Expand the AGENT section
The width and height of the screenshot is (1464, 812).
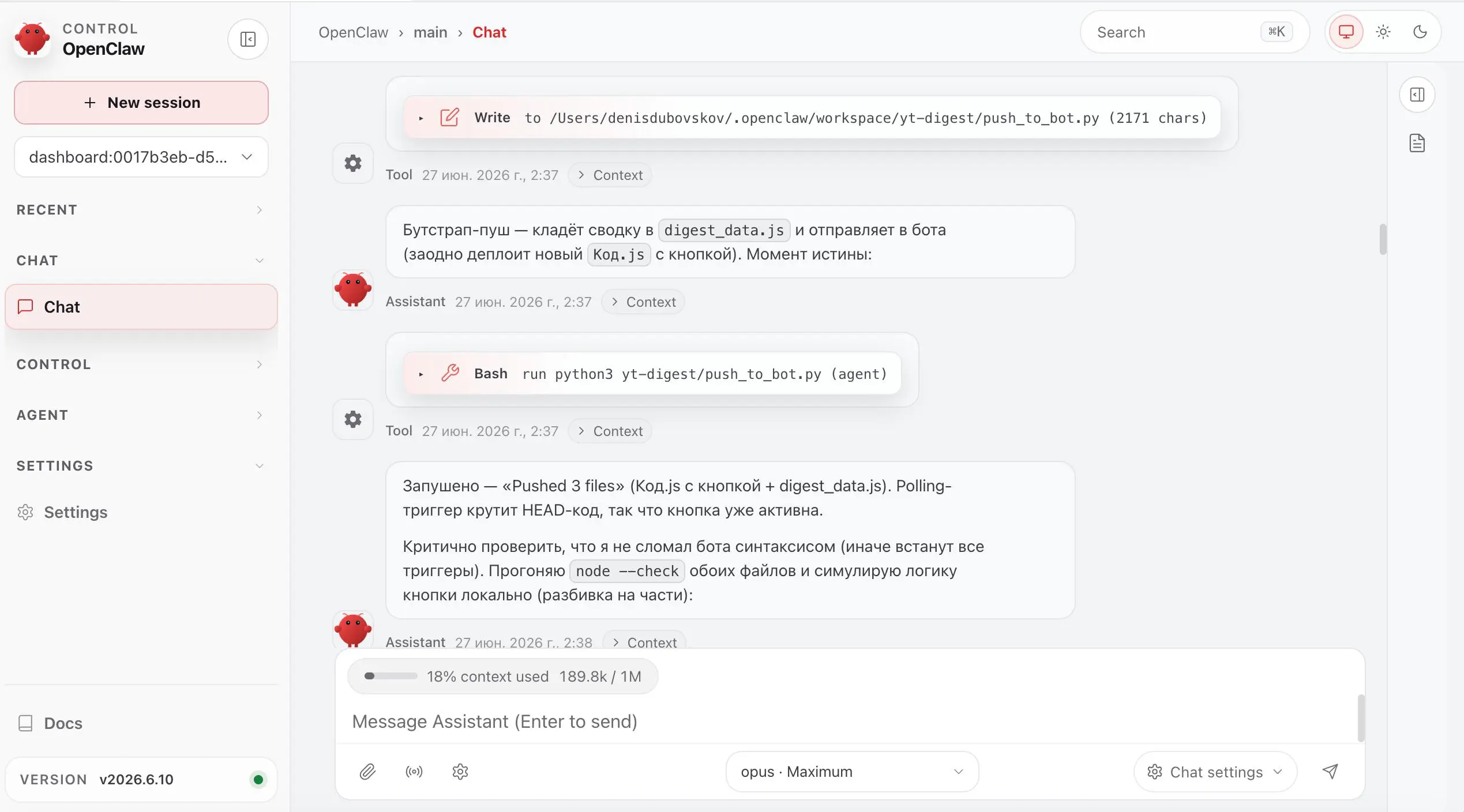pyautogui.click(x=140, y=415)
